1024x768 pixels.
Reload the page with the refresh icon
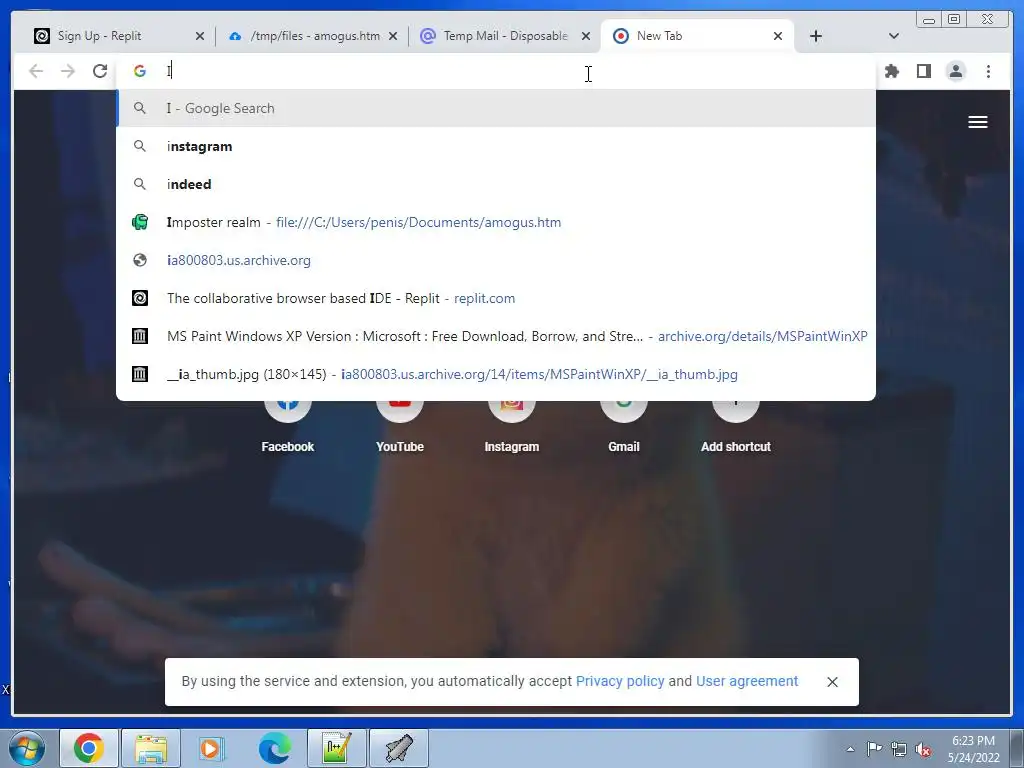[100, 71]
